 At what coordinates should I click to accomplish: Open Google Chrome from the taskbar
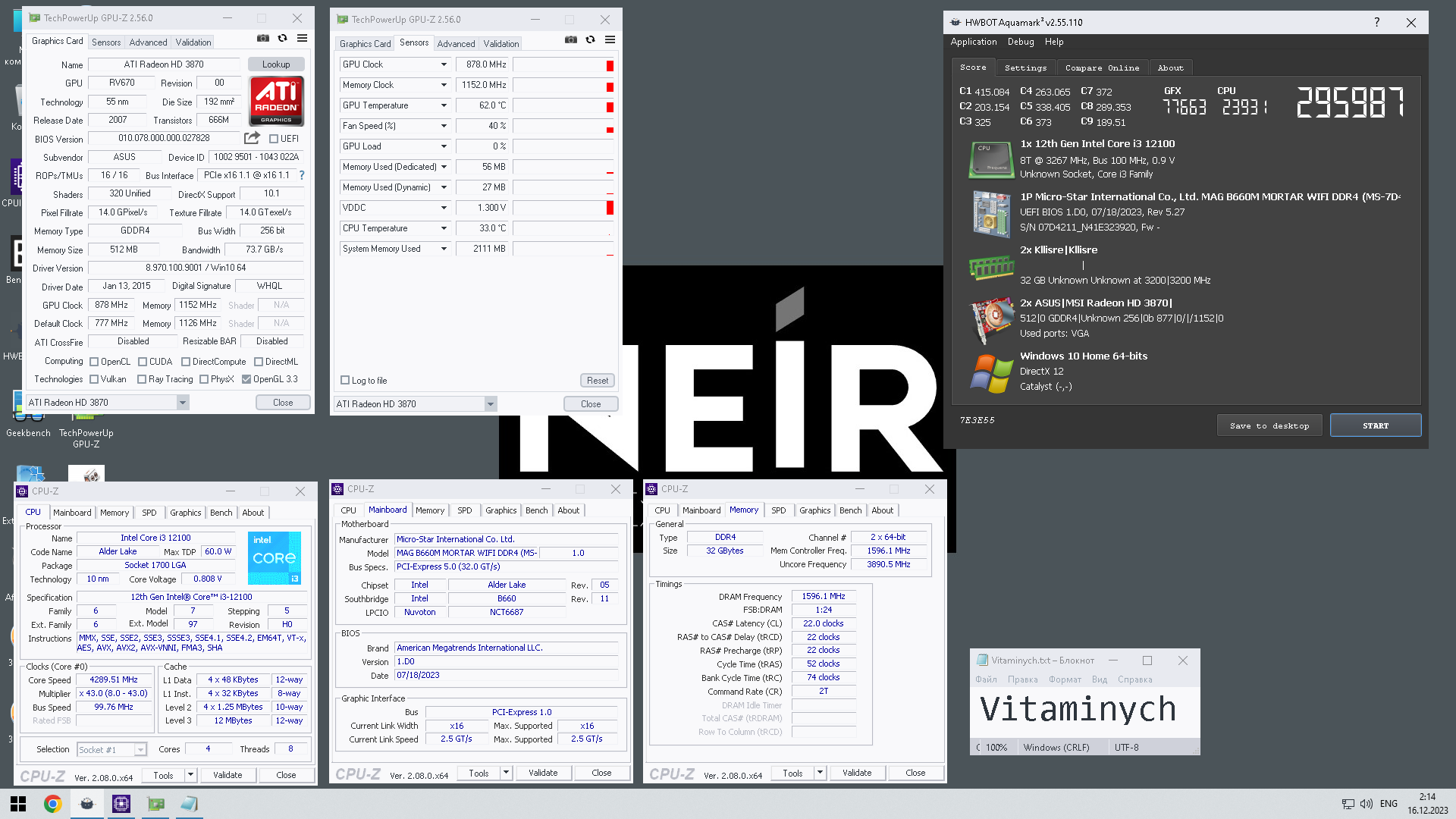coord(52,804)
